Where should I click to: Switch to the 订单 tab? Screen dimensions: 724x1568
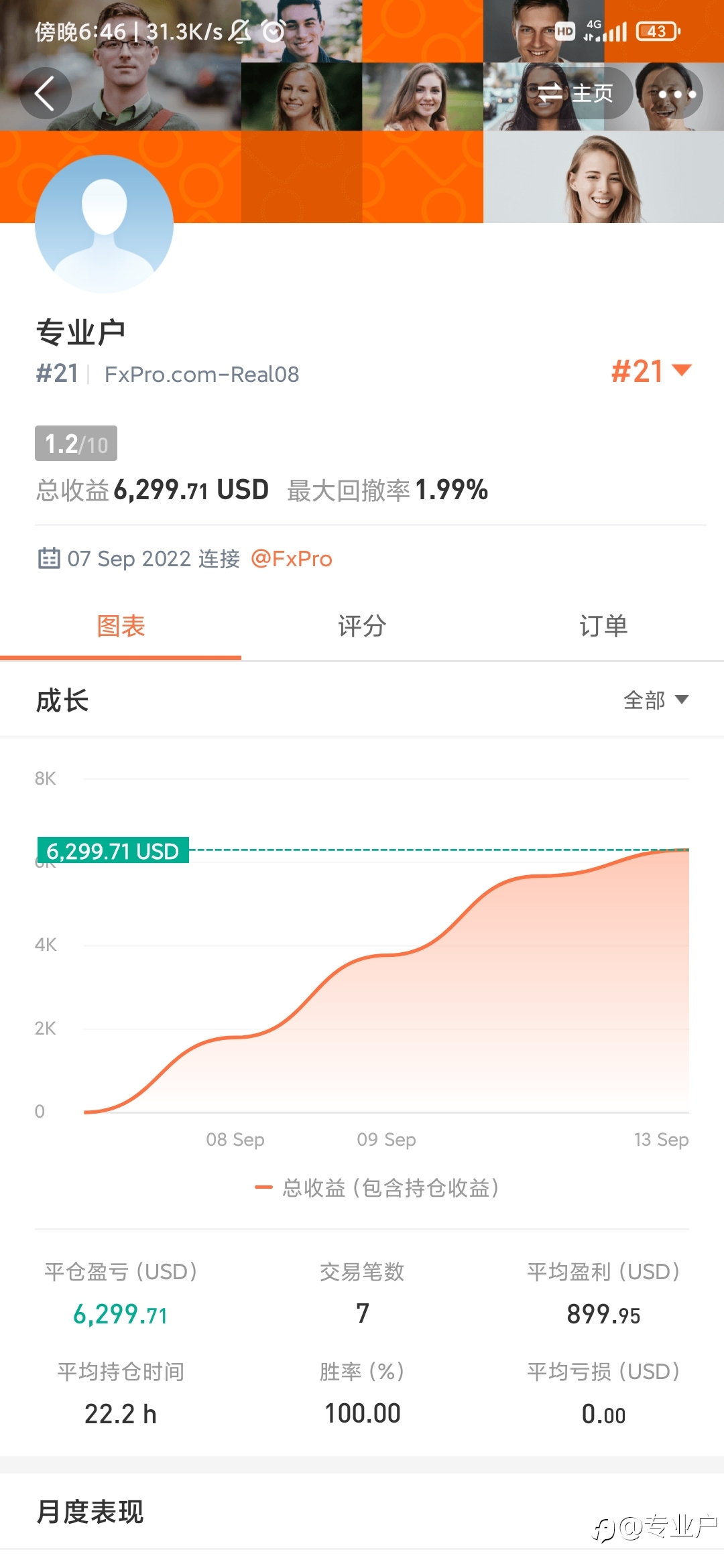[x=603, y=626]
